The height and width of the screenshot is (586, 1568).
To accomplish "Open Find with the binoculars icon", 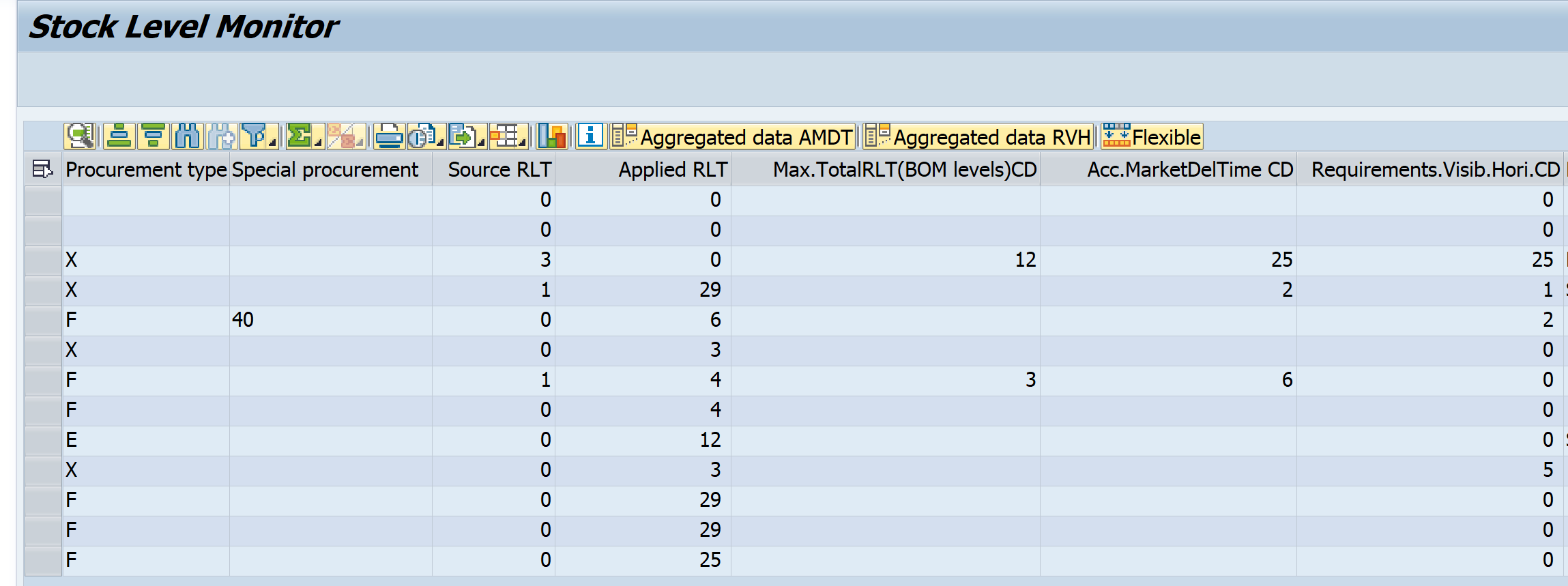I will [187, 136].
